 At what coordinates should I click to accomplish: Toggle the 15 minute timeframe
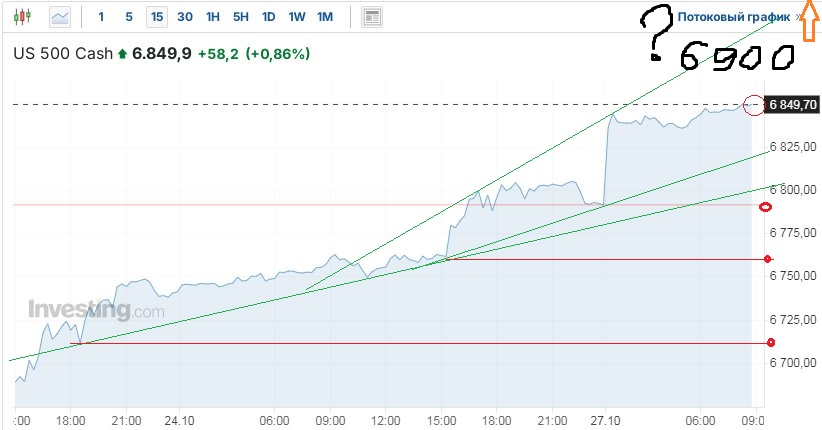pos(156,17)
